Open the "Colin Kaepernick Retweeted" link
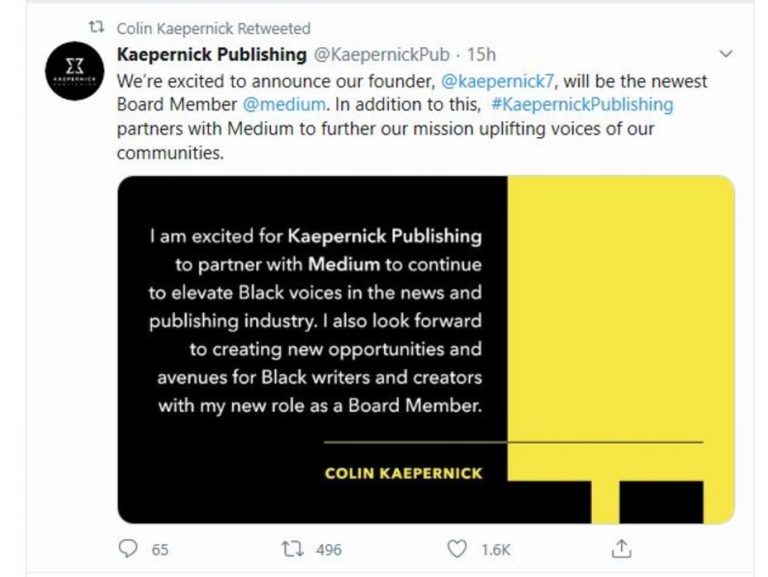The height and width of the screenshot is (577, 768). coord(214,28)
